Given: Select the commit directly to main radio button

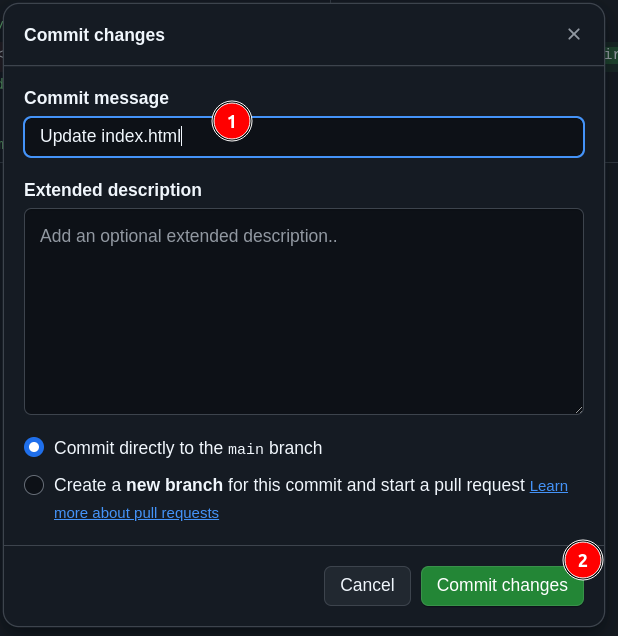Looking at the screenshot, I should pyautogui.click(x=34, y=447).
